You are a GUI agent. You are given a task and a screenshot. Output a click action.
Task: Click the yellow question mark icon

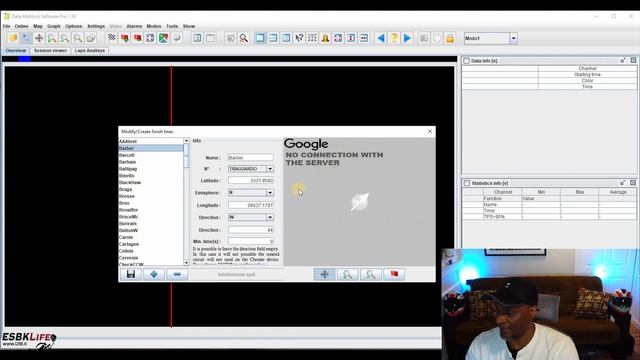[x=394, y=38]
